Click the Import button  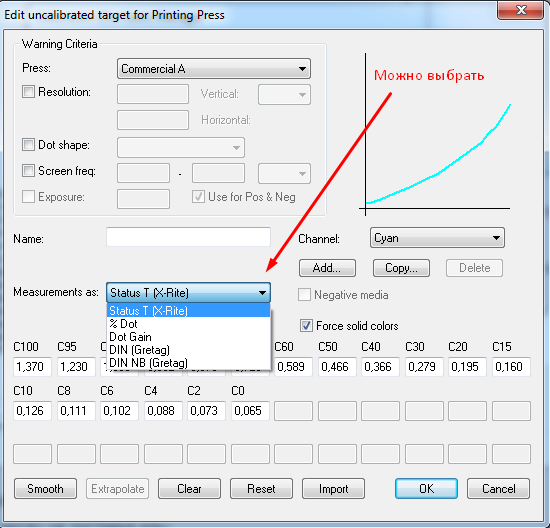(x=333, y=488)
